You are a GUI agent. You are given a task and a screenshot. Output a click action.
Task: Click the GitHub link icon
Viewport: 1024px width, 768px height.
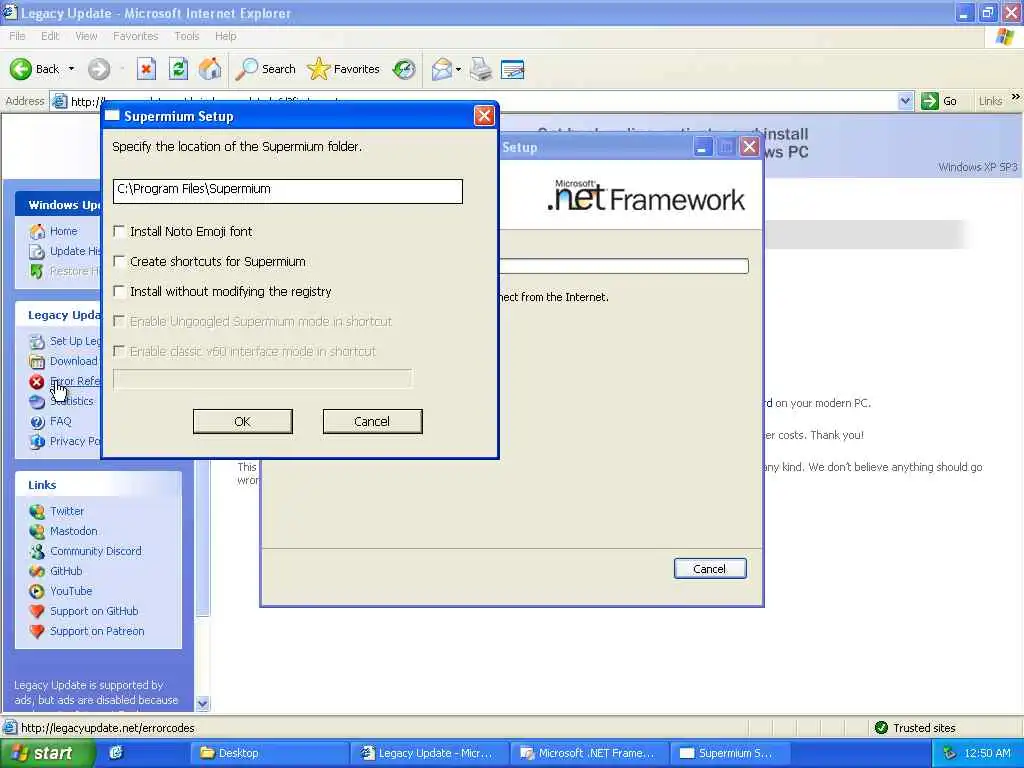click(37, 571)
